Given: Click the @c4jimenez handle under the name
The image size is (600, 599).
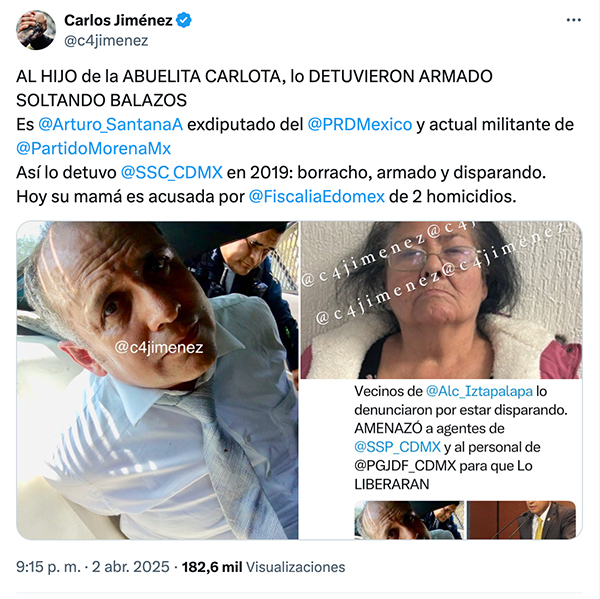Looking at the screenshot, I should 106,41.
